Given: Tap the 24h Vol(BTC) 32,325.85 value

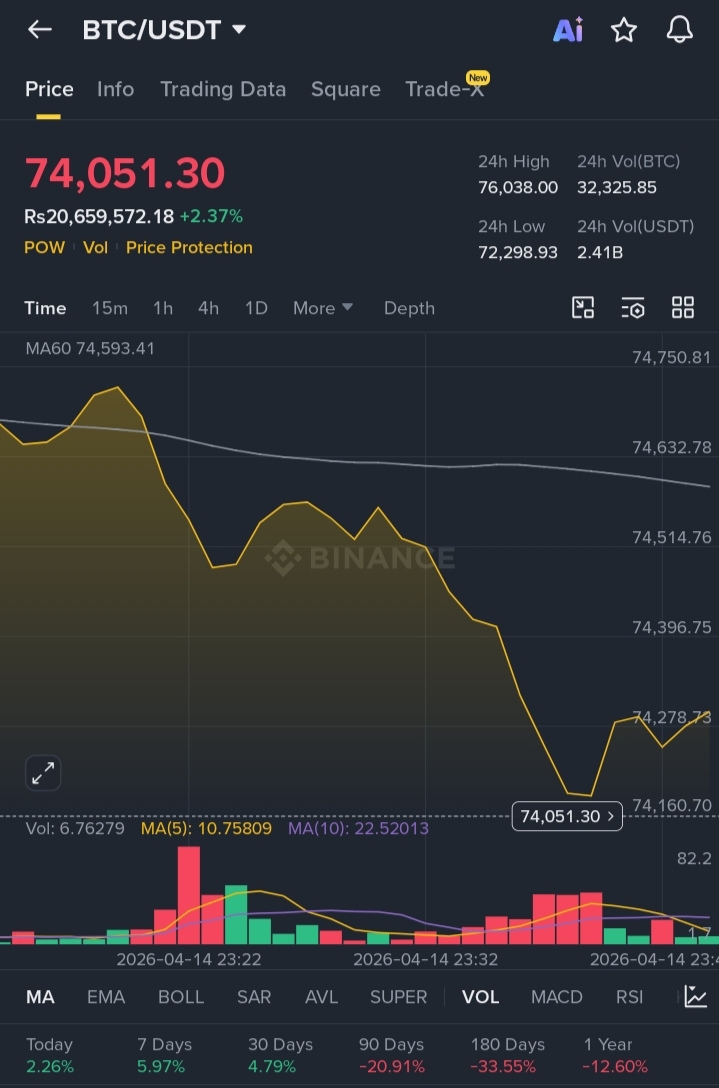Looking at the screenshot, I should coord(616,187).
